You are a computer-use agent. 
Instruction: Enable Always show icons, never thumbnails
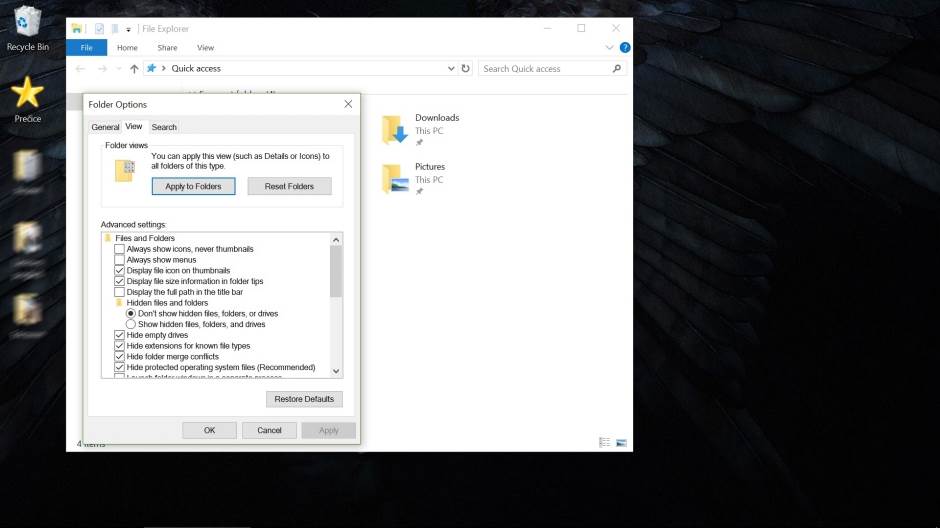pyautogui.click(x=119, y=249)
